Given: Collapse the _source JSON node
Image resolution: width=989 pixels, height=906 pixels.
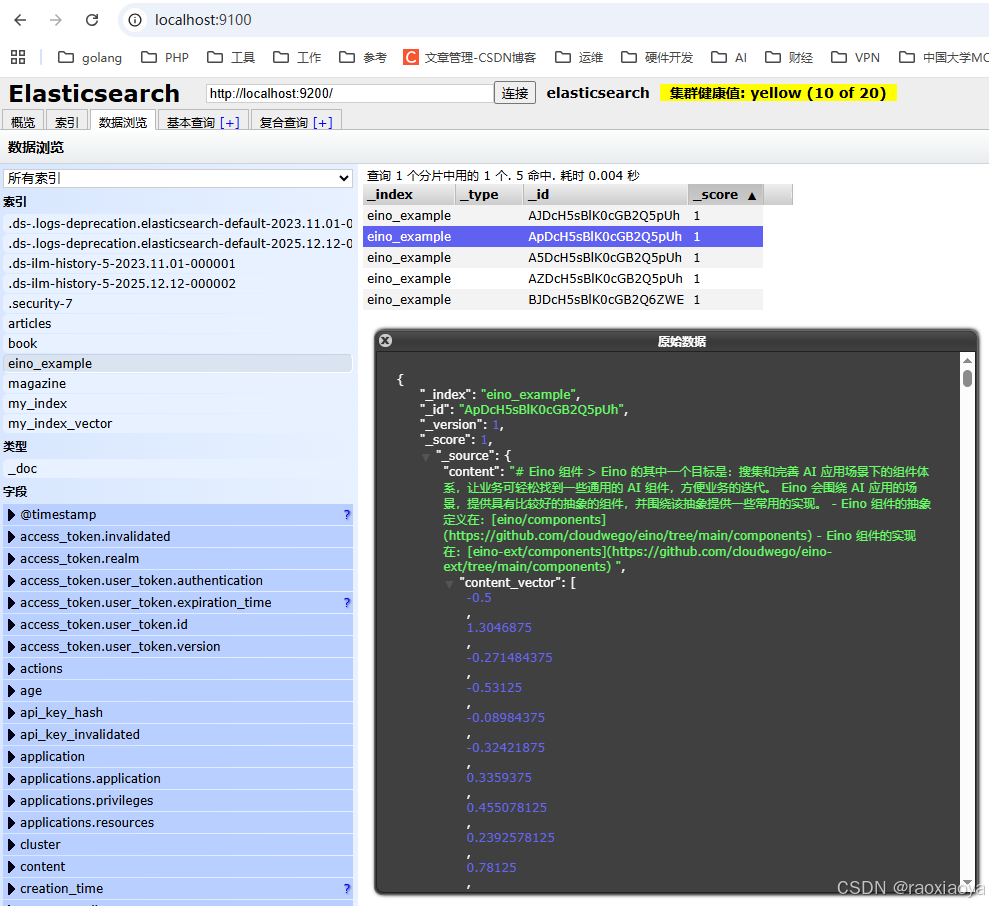Looking at the screenshot, I should 426,457.
